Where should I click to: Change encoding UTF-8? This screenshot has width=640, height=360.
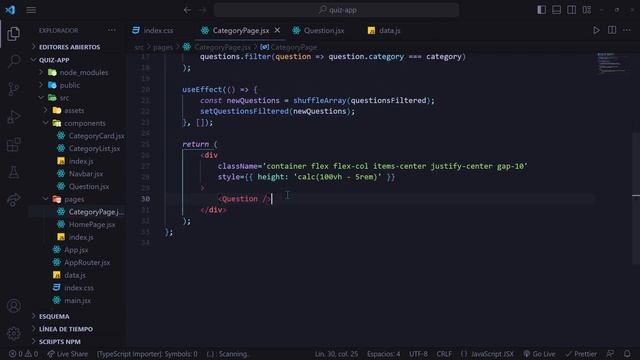418,354
